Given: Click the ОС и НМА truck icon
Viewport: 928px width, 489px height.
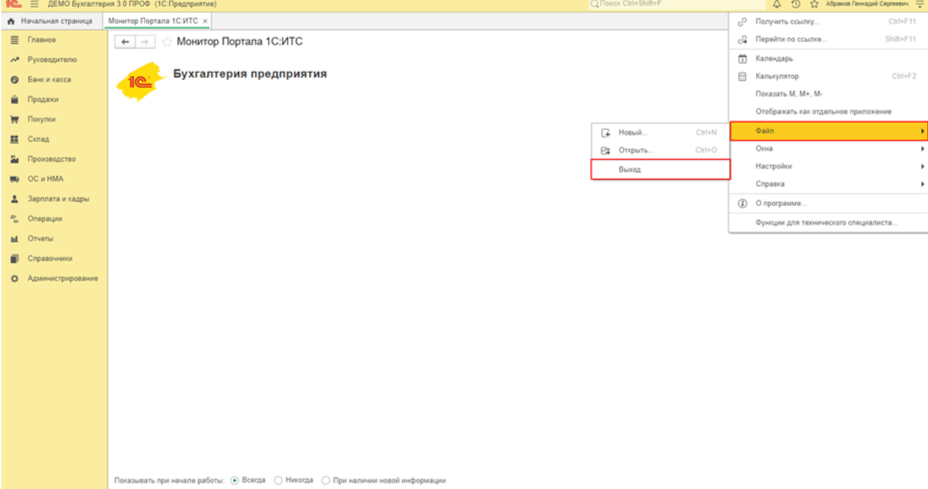Looking at the screenshot, I should [x=14, y=179].
